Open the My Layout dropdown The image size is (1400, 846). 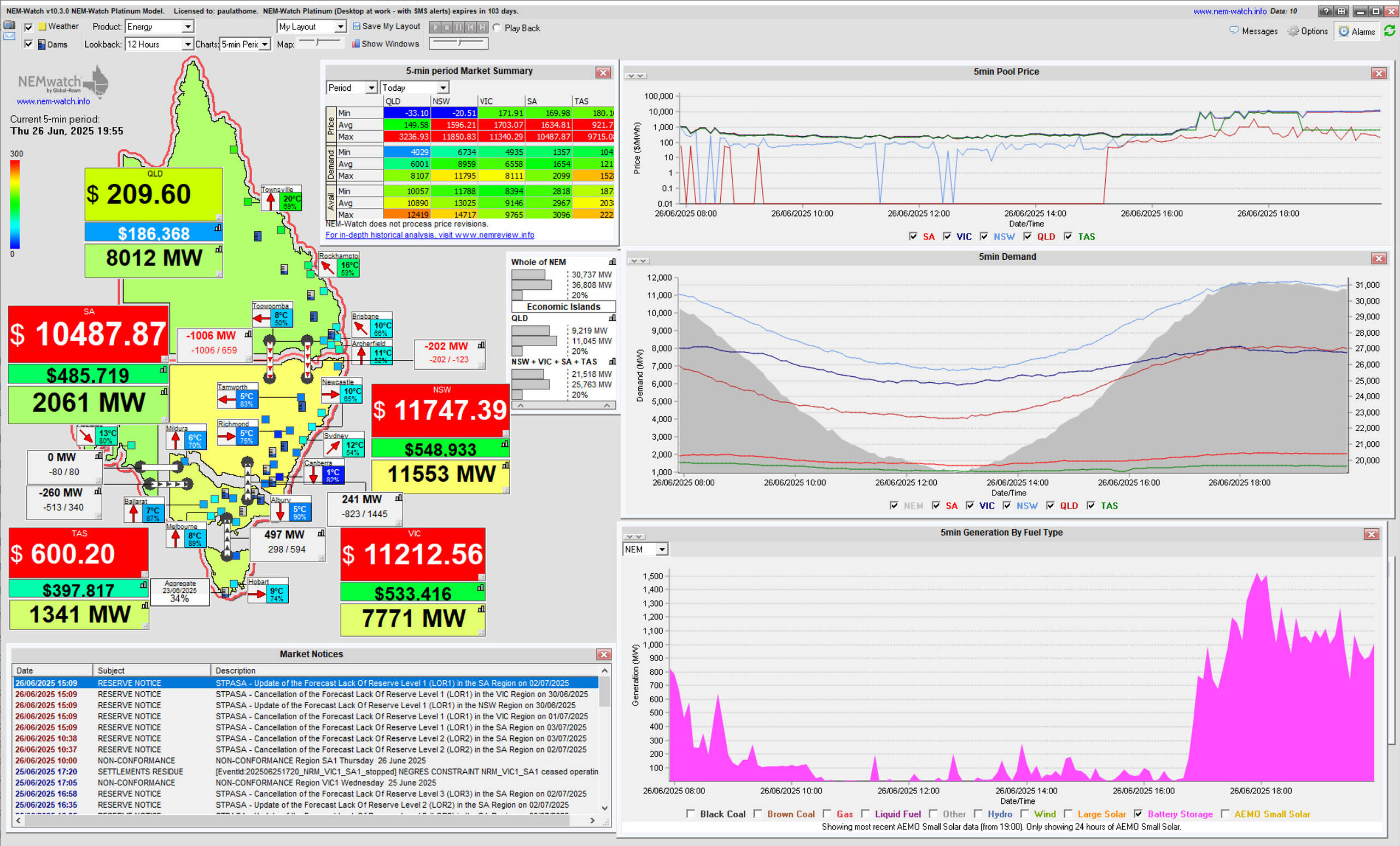311,27
